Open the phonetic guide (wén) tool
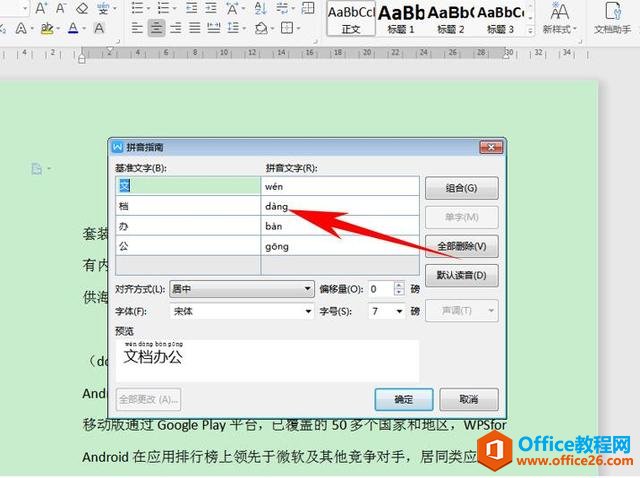The width and height of the screenshot is (640, 478). (x=103, y=8)
